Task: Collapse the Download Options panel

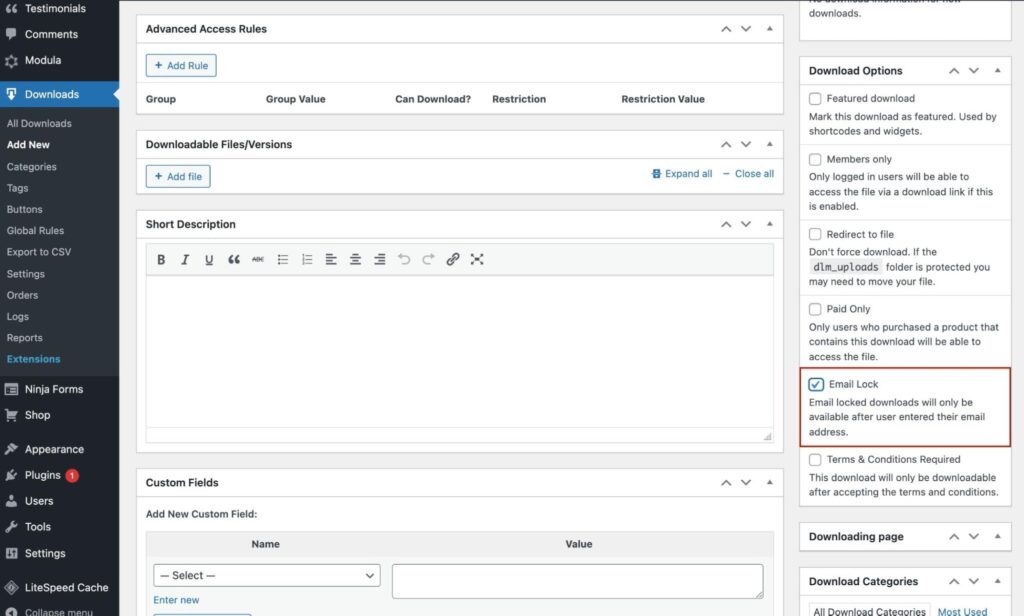Action: (x=996, y=71)
